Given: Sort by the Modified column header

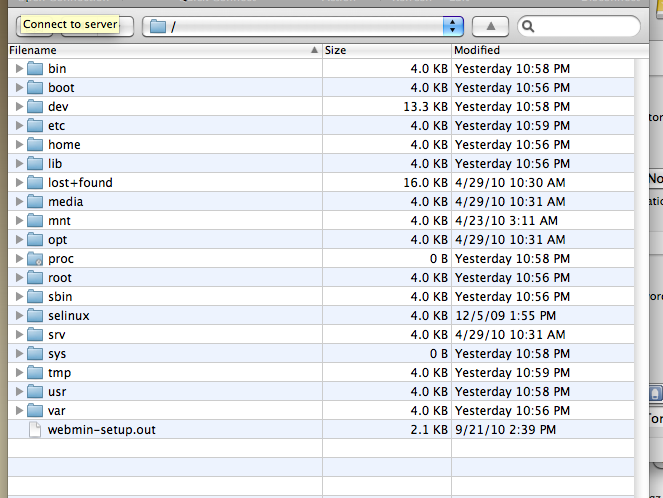Looking at the screenshot, I should [540, 50].
